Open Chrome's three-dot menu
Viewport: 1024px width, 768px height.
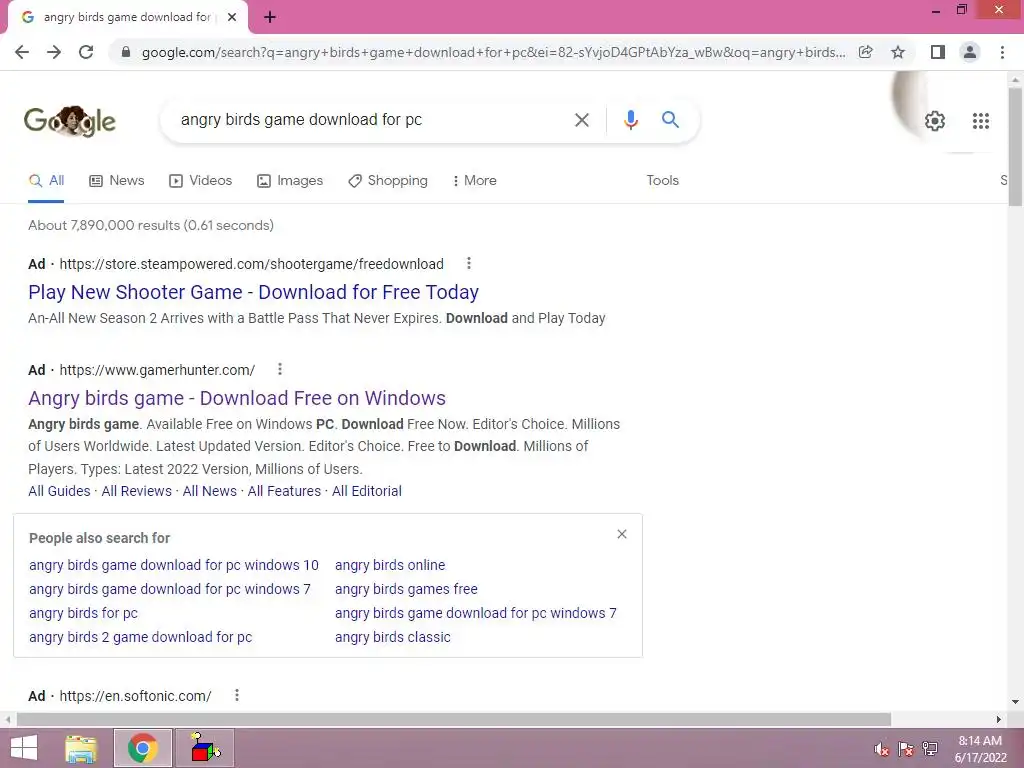point(1002,52)
